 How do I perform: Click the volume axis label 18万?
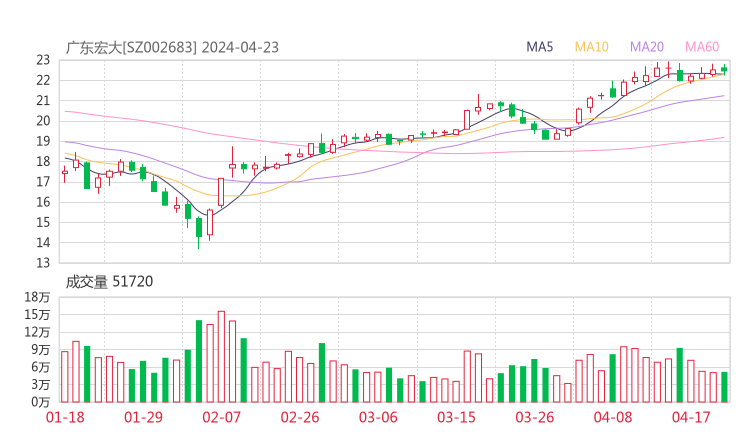[37, 297]
